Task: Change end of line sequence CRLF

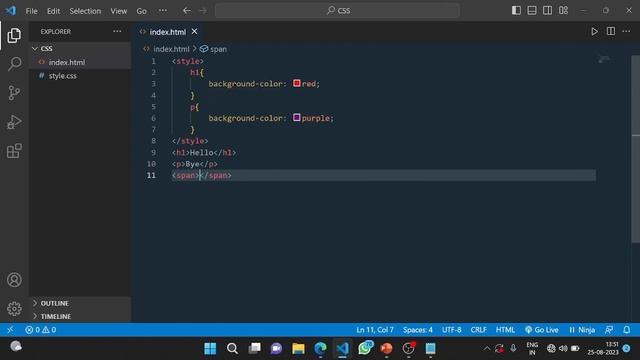Action: (478, 329)
